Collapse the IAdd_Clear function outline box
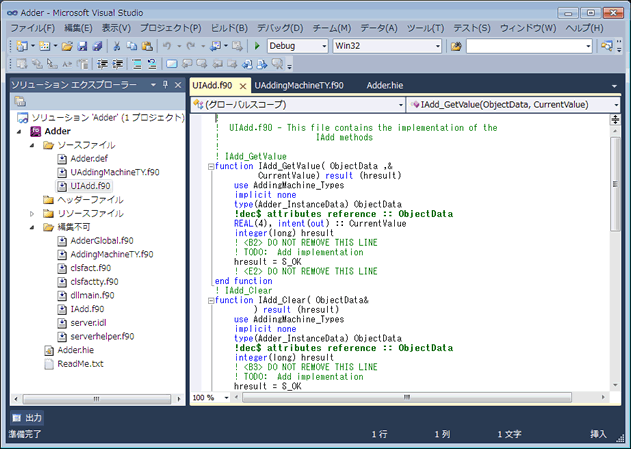The height and width of the screenshot is (449, 631). click(210, 300)
